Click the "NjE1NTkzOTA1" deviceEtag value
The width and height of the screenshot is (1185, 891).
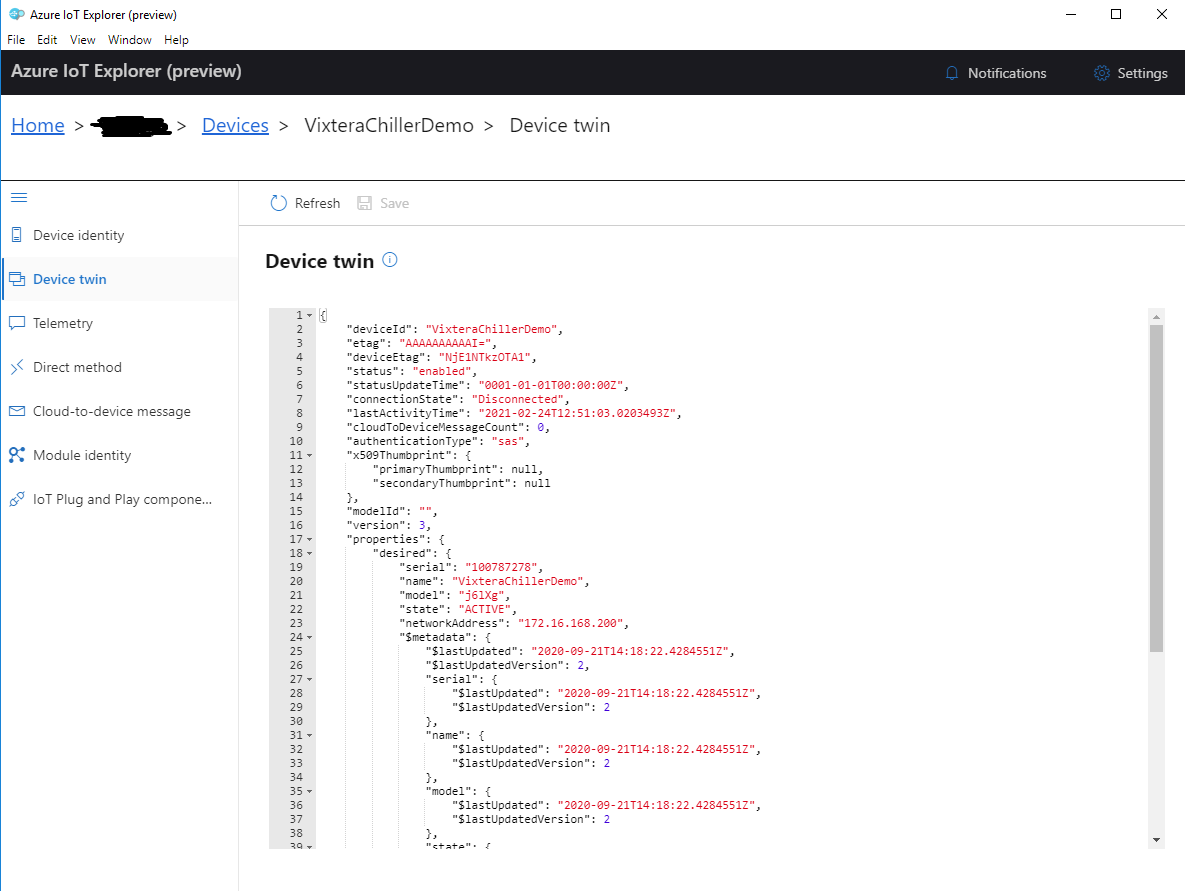484,357
